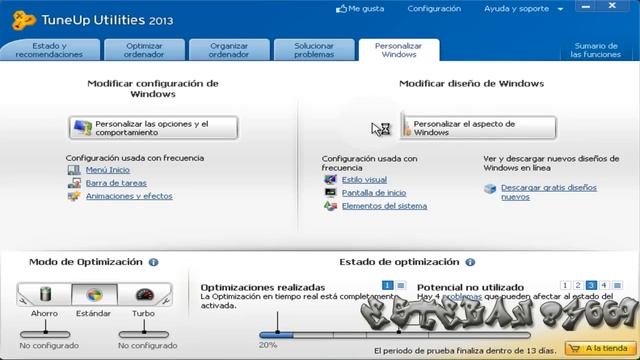Click Me gusta text in the header
Viewport: 640px width, 360px height.
point(366,9)
